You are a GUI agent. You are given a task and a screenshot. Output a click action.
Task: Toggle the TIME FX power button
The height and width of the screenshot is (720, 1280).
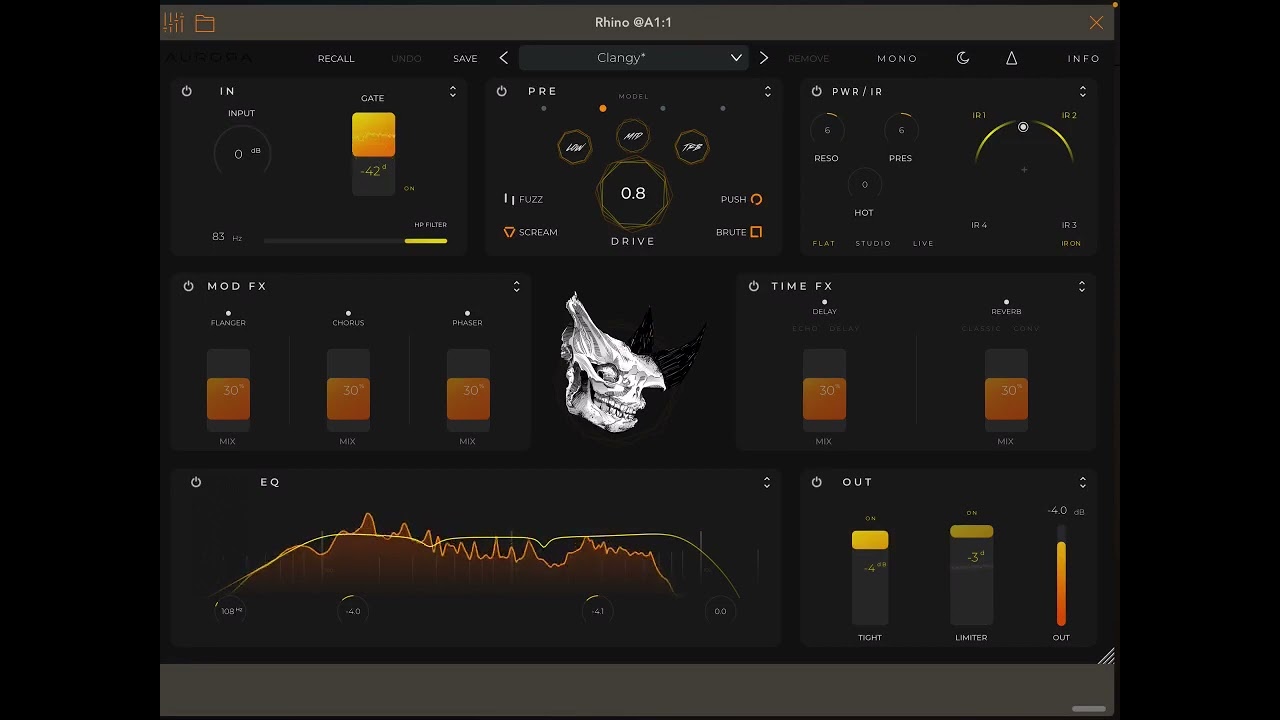click(754, 286)
